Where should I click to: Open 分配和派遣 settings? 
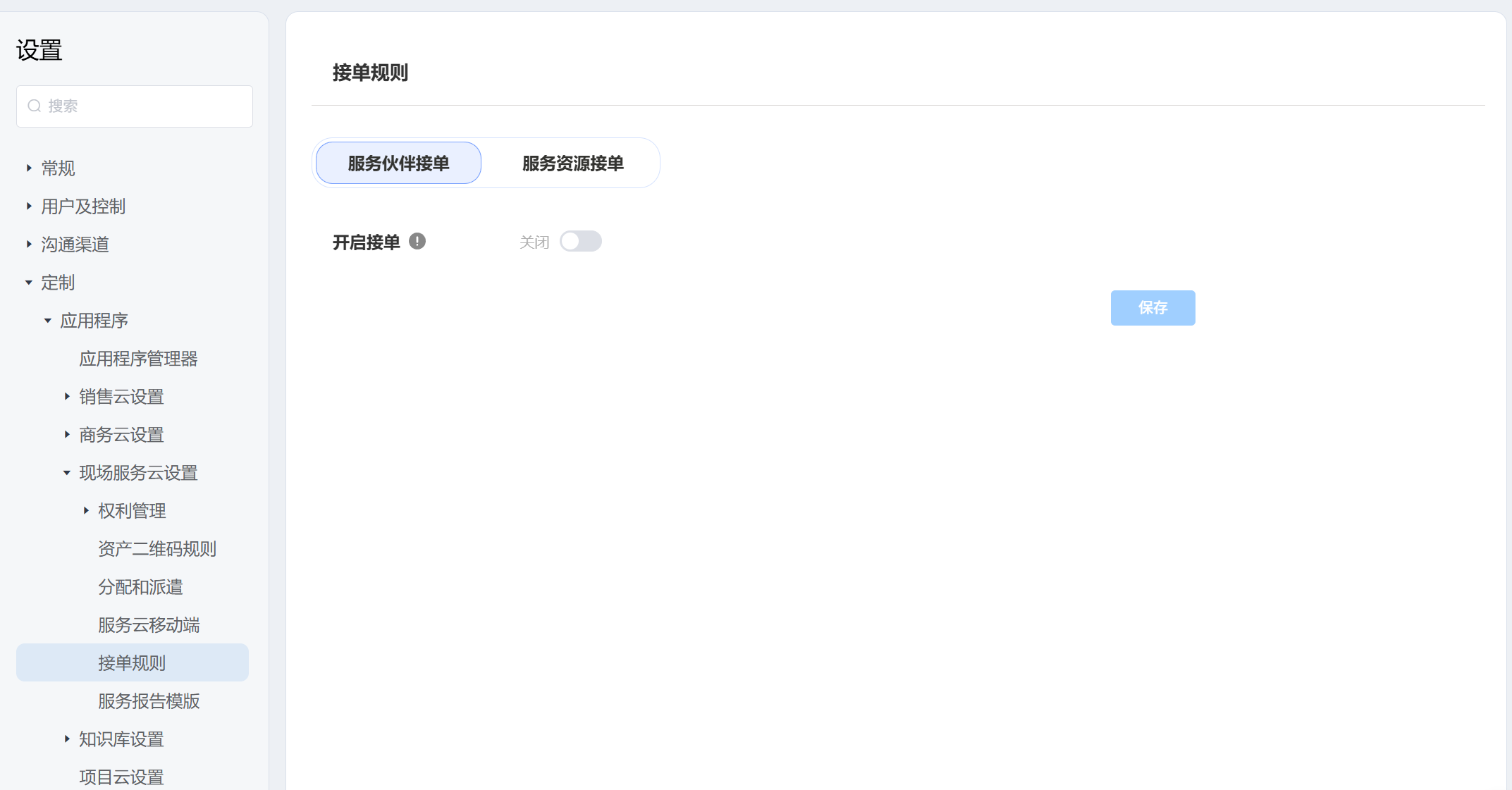coord(140,587)
